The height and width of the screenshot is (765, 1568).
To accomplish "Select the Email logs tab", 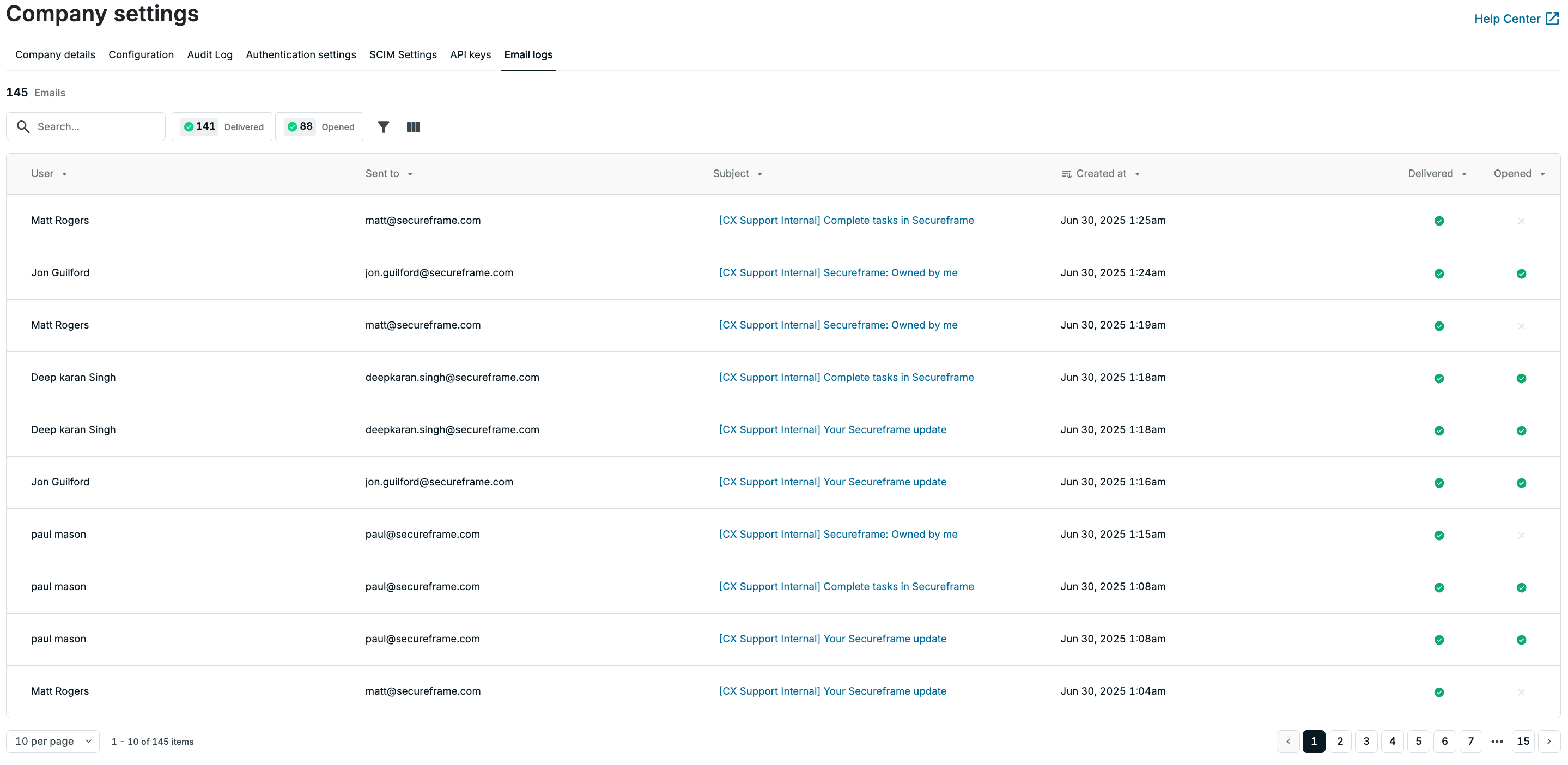I will (x=528, y=55).
